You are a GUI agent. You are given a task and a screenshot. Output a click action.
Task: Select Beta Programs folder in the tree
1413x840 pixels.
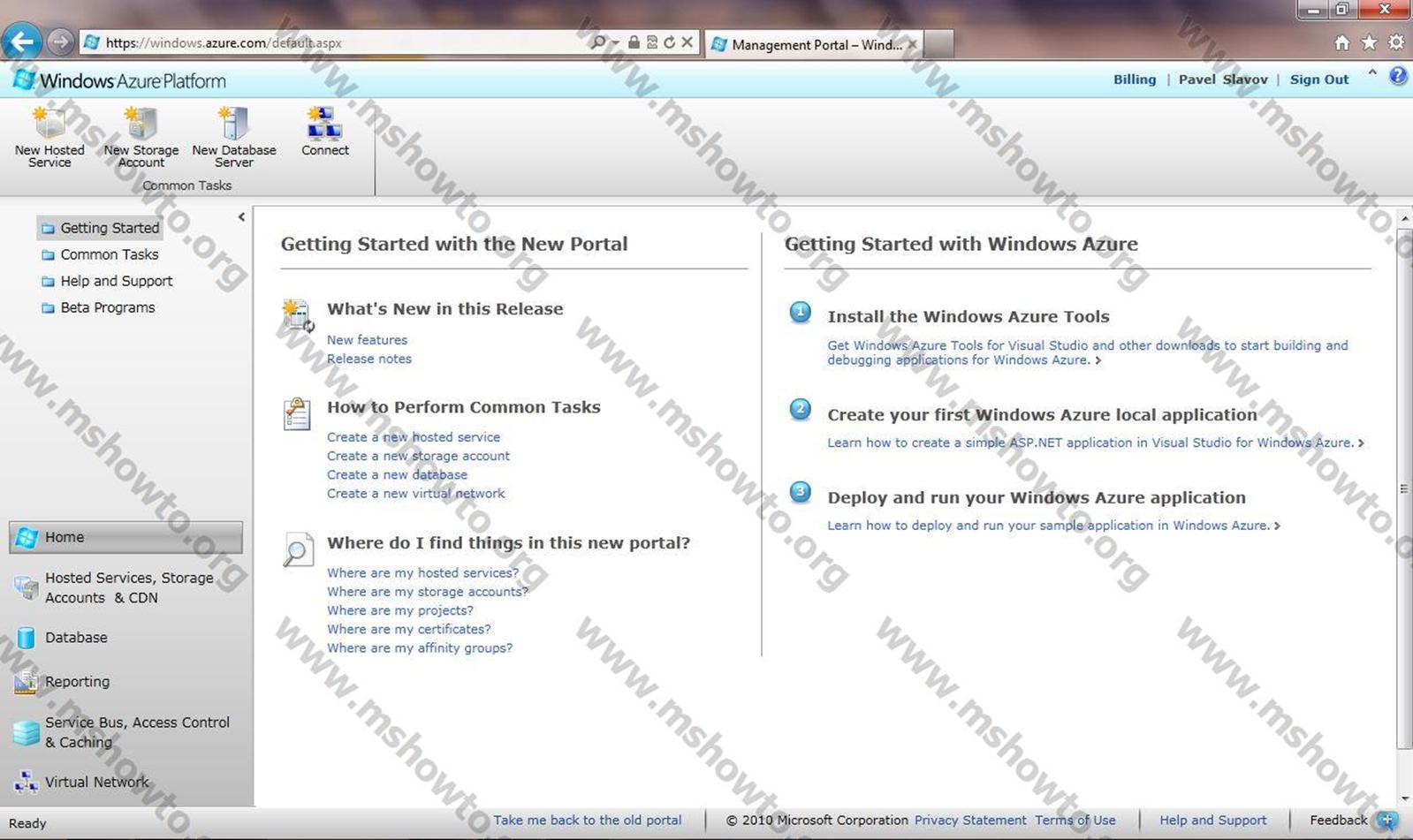coord(98,307)
